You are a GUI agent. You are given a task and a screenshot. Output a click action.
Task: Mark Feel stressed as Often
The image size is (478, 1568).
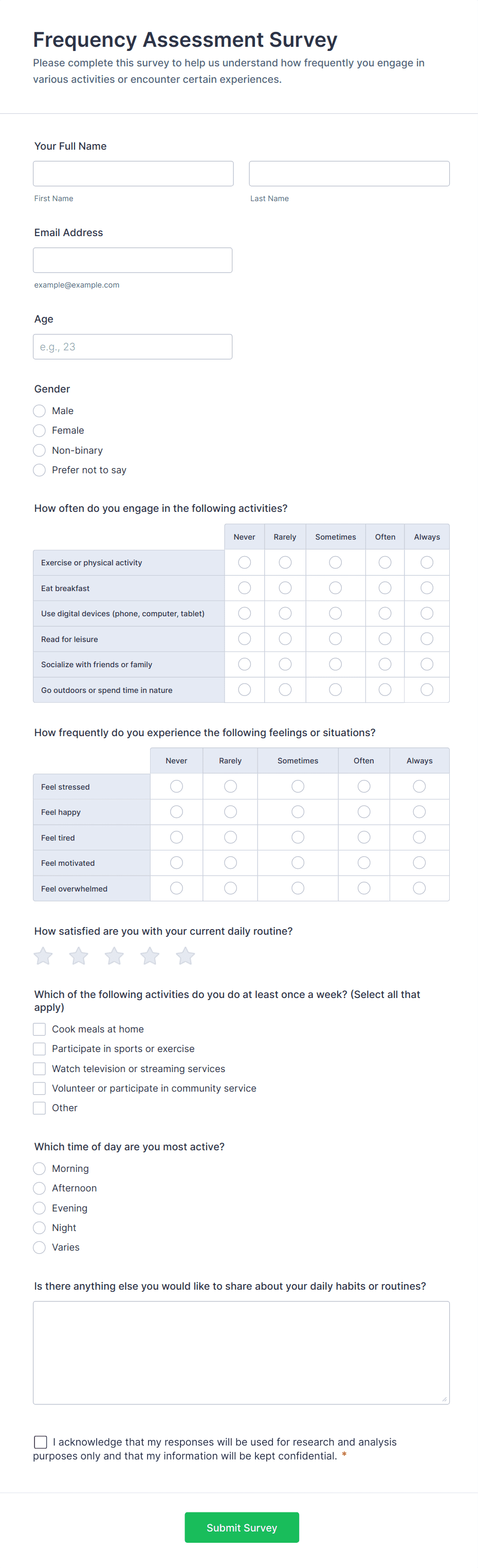[364, 787]
